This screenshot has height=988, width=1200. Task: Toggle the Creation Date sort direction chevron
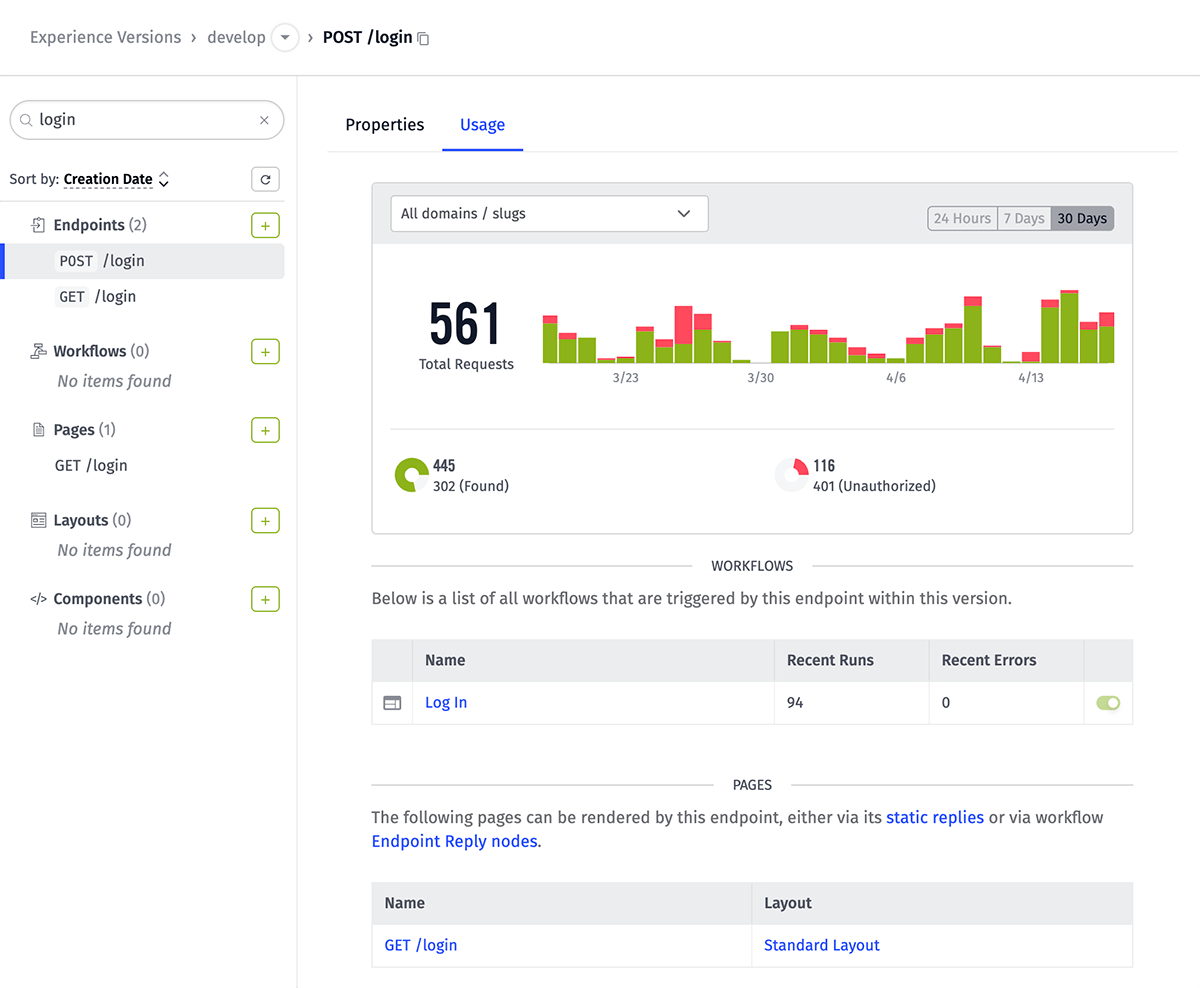[163, 179]
